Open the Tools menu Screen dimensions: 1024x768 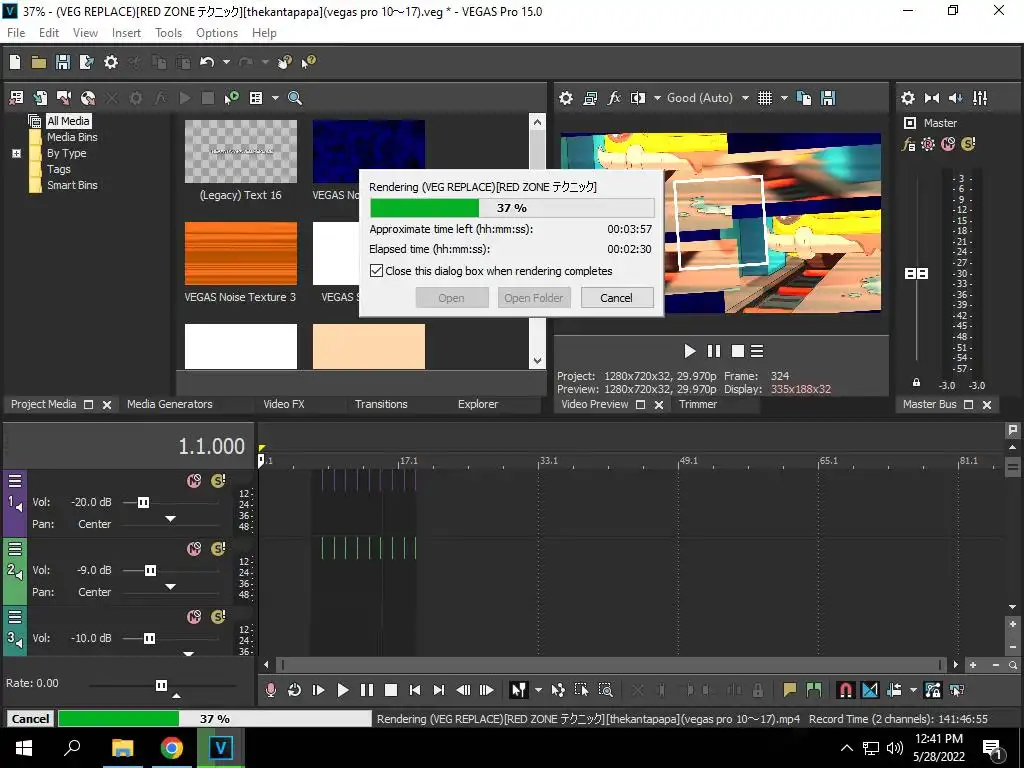click(x=168, y=33)
